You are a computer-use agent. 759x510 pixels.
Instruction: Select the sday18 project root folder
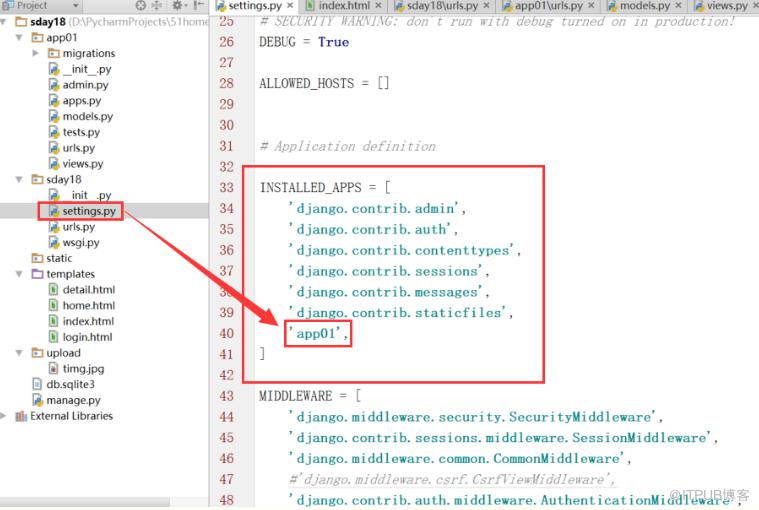tap(47, 22)
